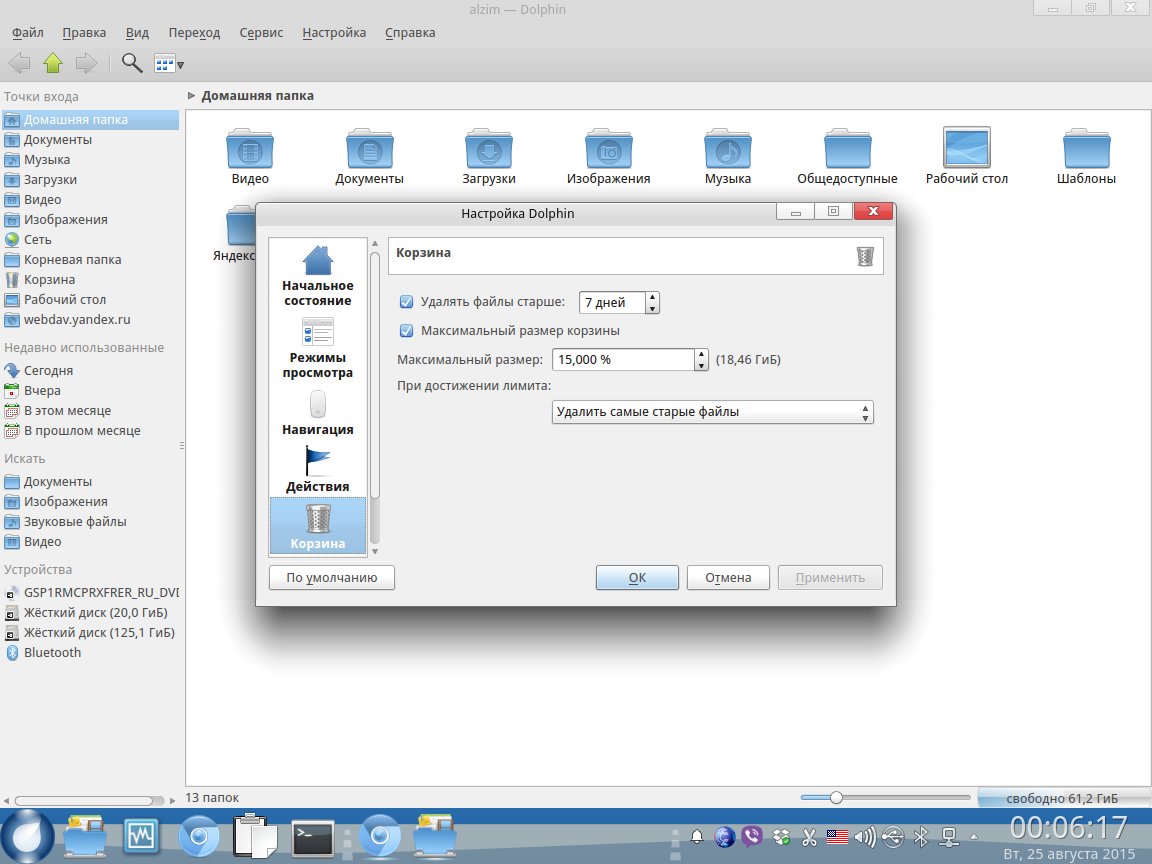
Task: Select the Actions flag icon in settings
Action: coord(318,461)
